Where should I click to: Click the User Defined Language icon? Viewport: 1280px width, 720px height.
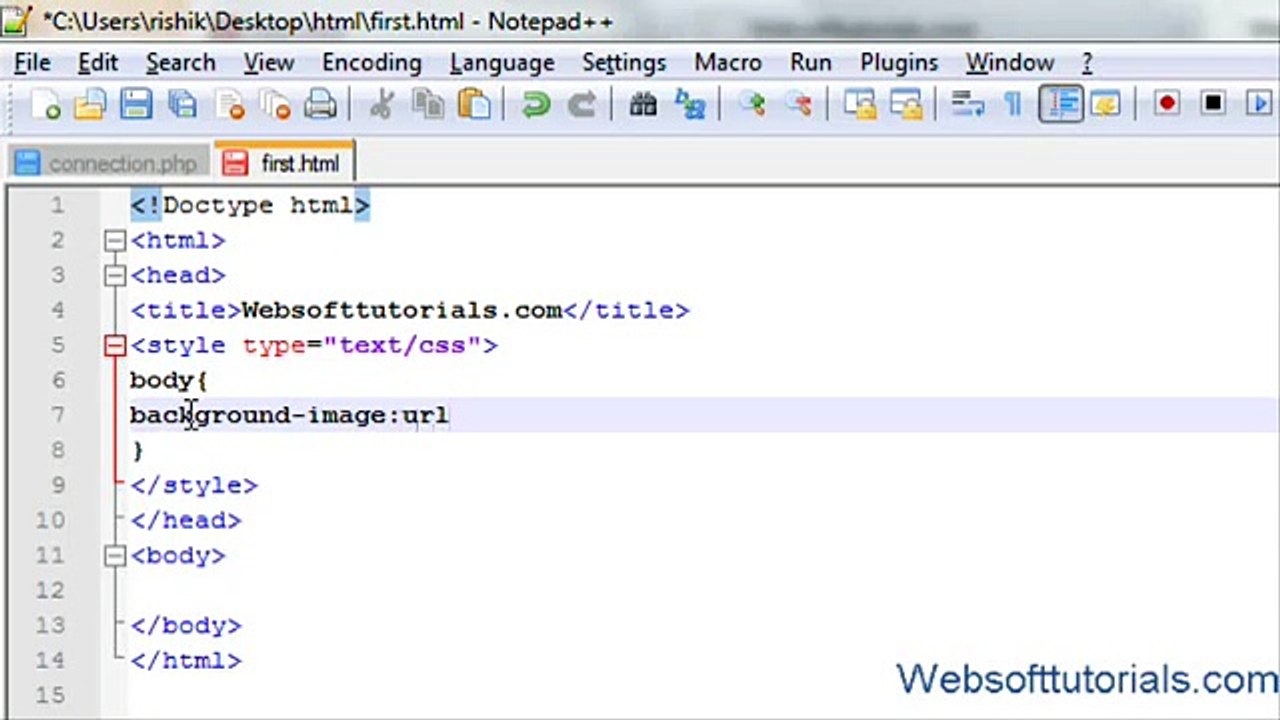pos(1106,104)
